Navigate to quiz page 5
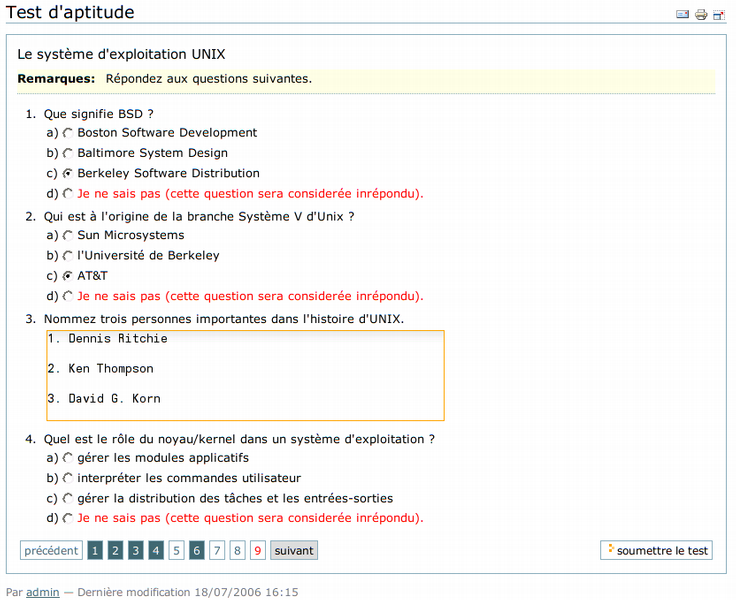 176,550
